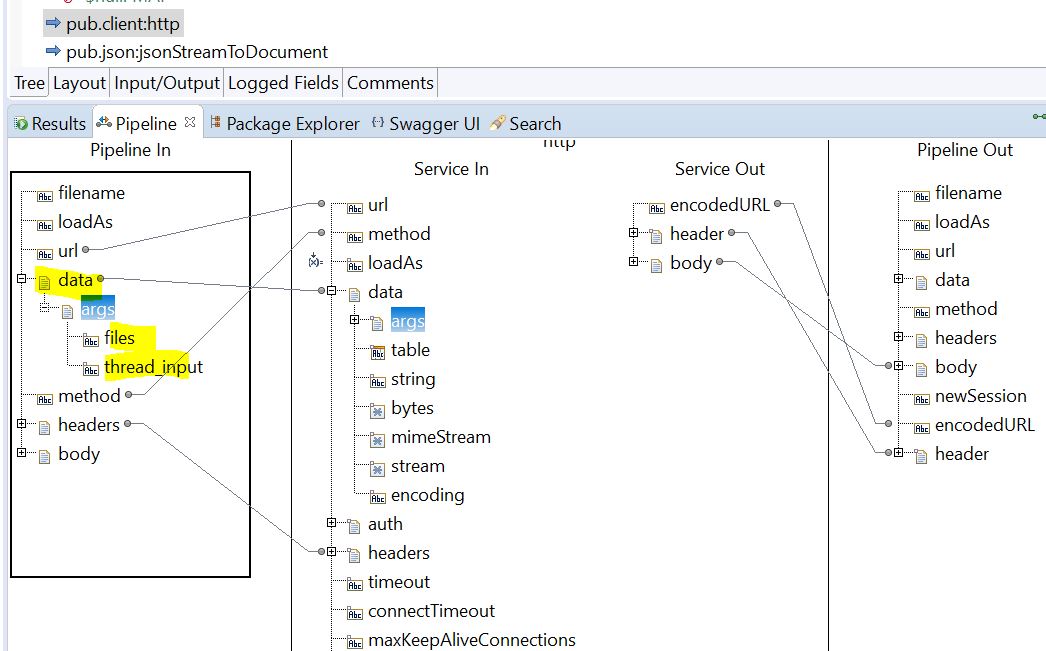The height and width of the screenshot is (651, 1046).
Task: Expand the auth node in Service In
Action: tap(330, 524)
